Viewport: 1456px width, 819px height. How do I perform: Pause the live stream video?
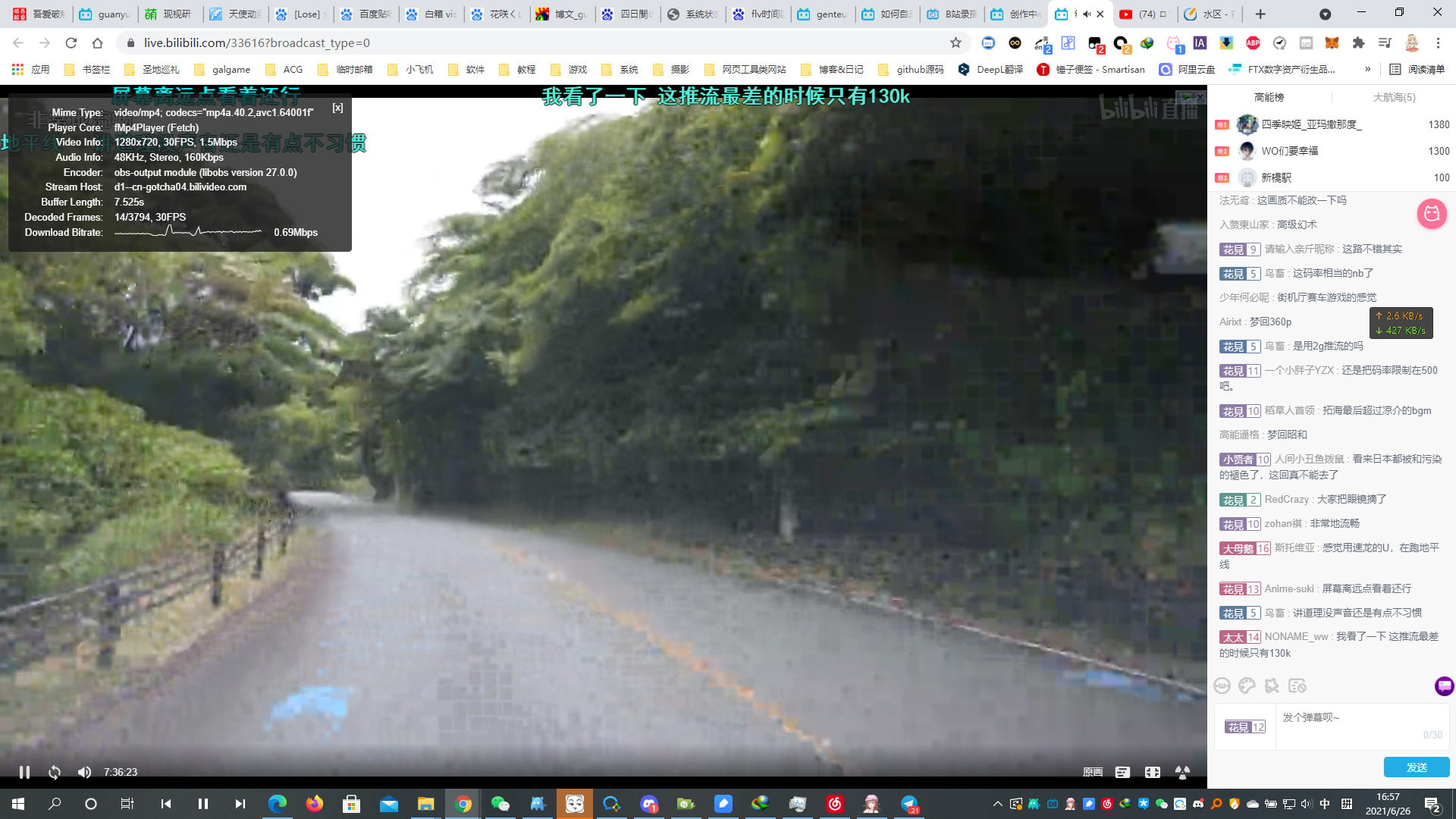(x=24, y=772)
